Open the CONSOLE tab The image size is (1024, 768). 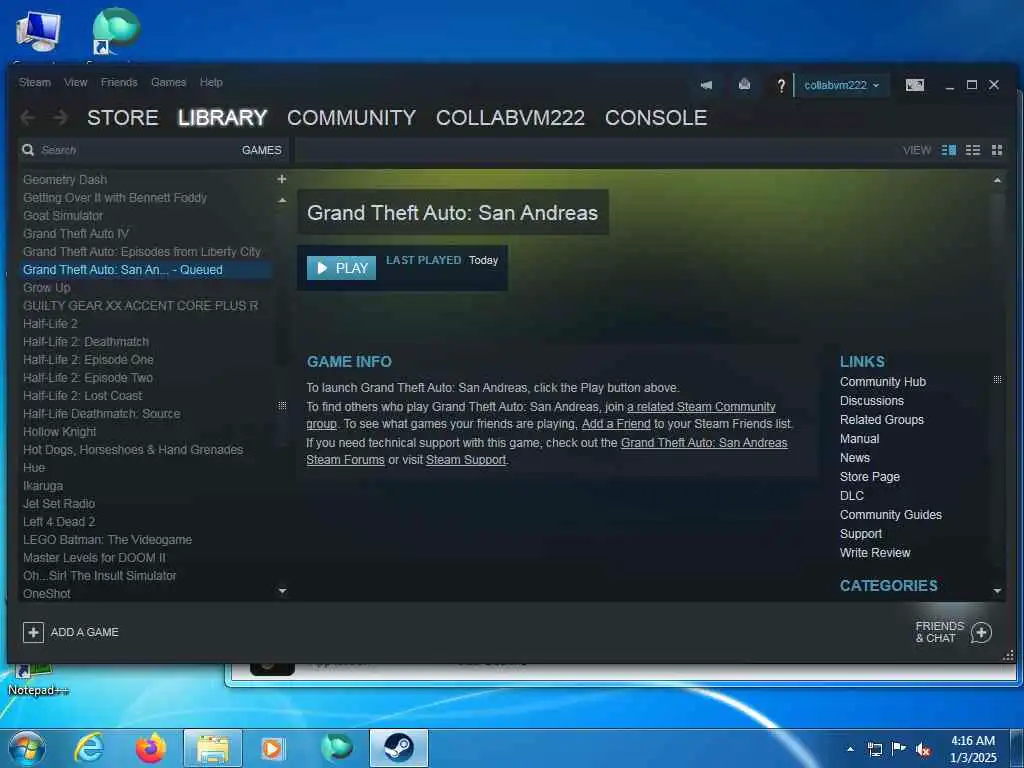656,118
